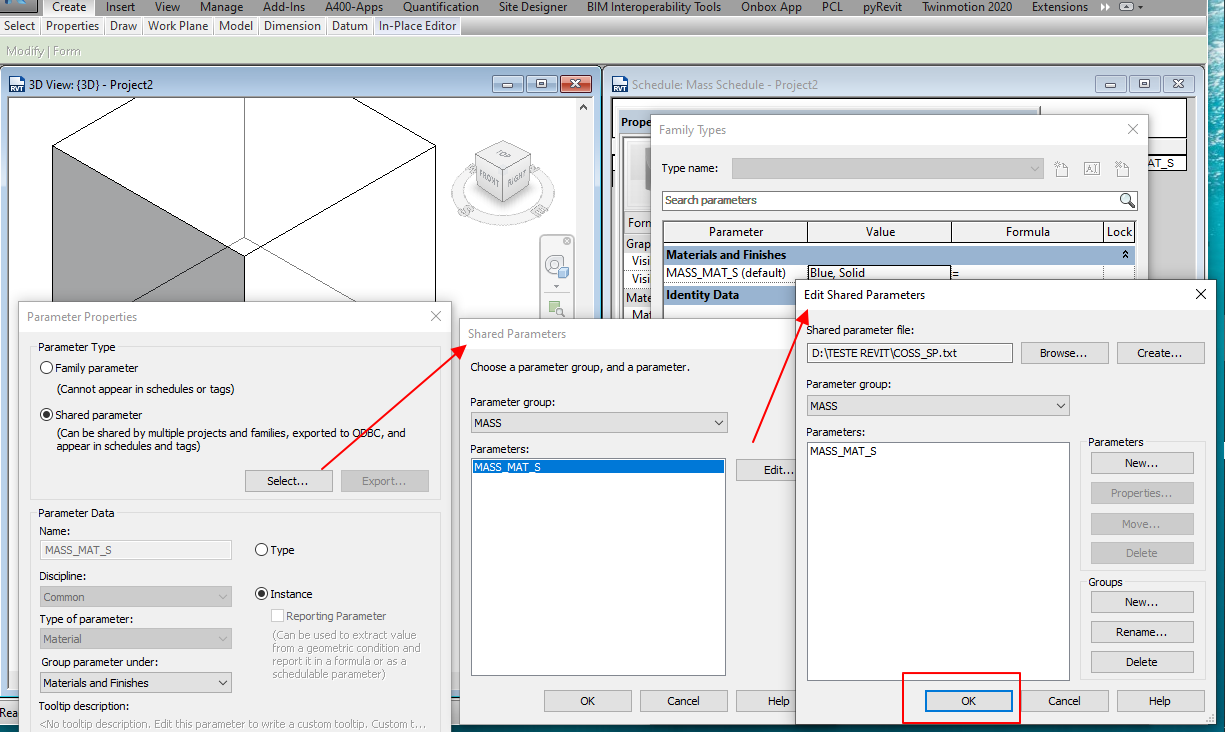Select the Shared parameter radio button
The width and height of the screenshot is (1225, 732).
(46, 414)
